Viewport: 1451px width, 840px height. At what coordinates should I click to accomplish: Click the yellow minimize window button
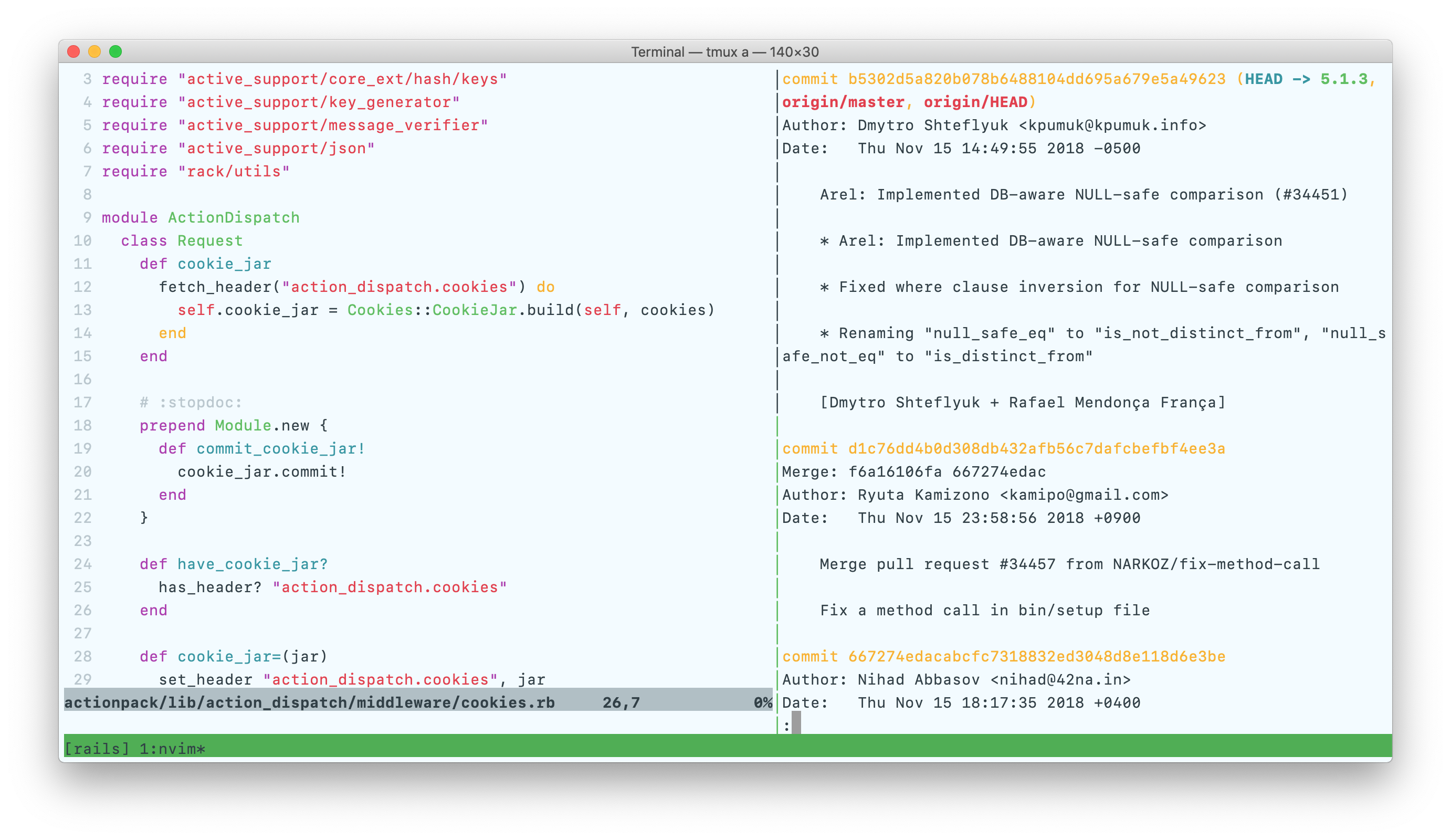click(94, 52)
